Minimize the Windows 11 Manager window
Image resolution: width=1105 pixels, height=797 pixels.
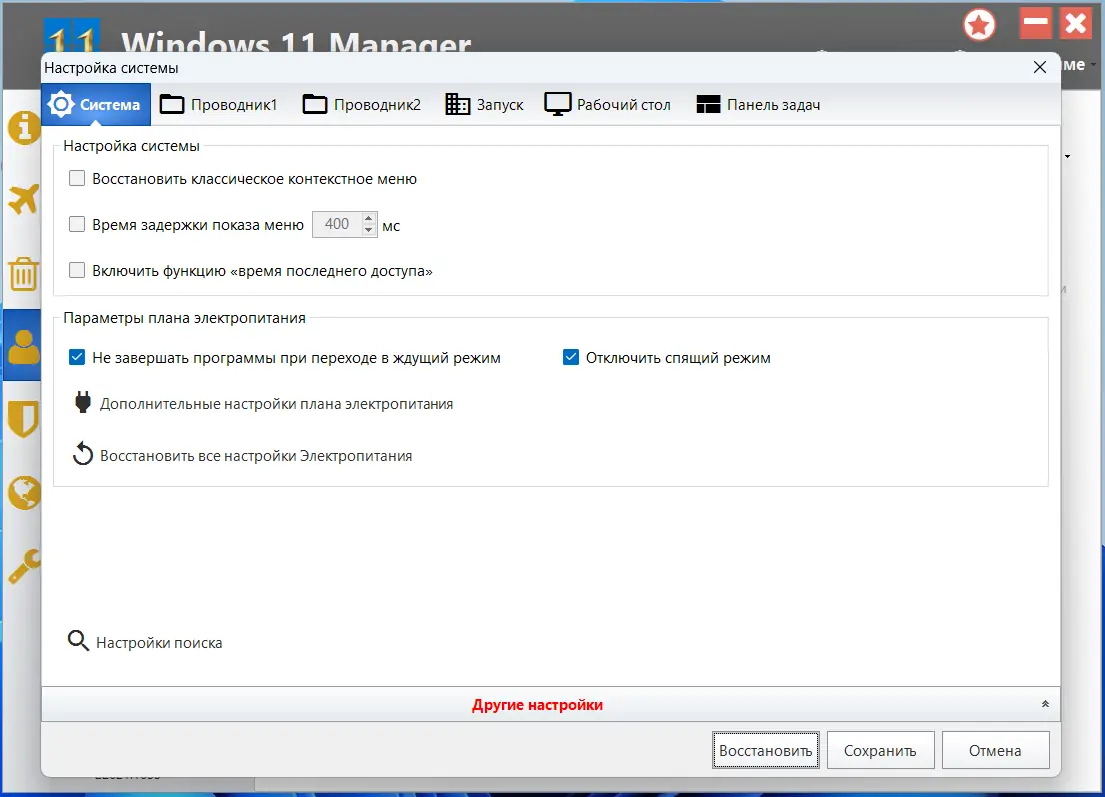pos(1035,23)
